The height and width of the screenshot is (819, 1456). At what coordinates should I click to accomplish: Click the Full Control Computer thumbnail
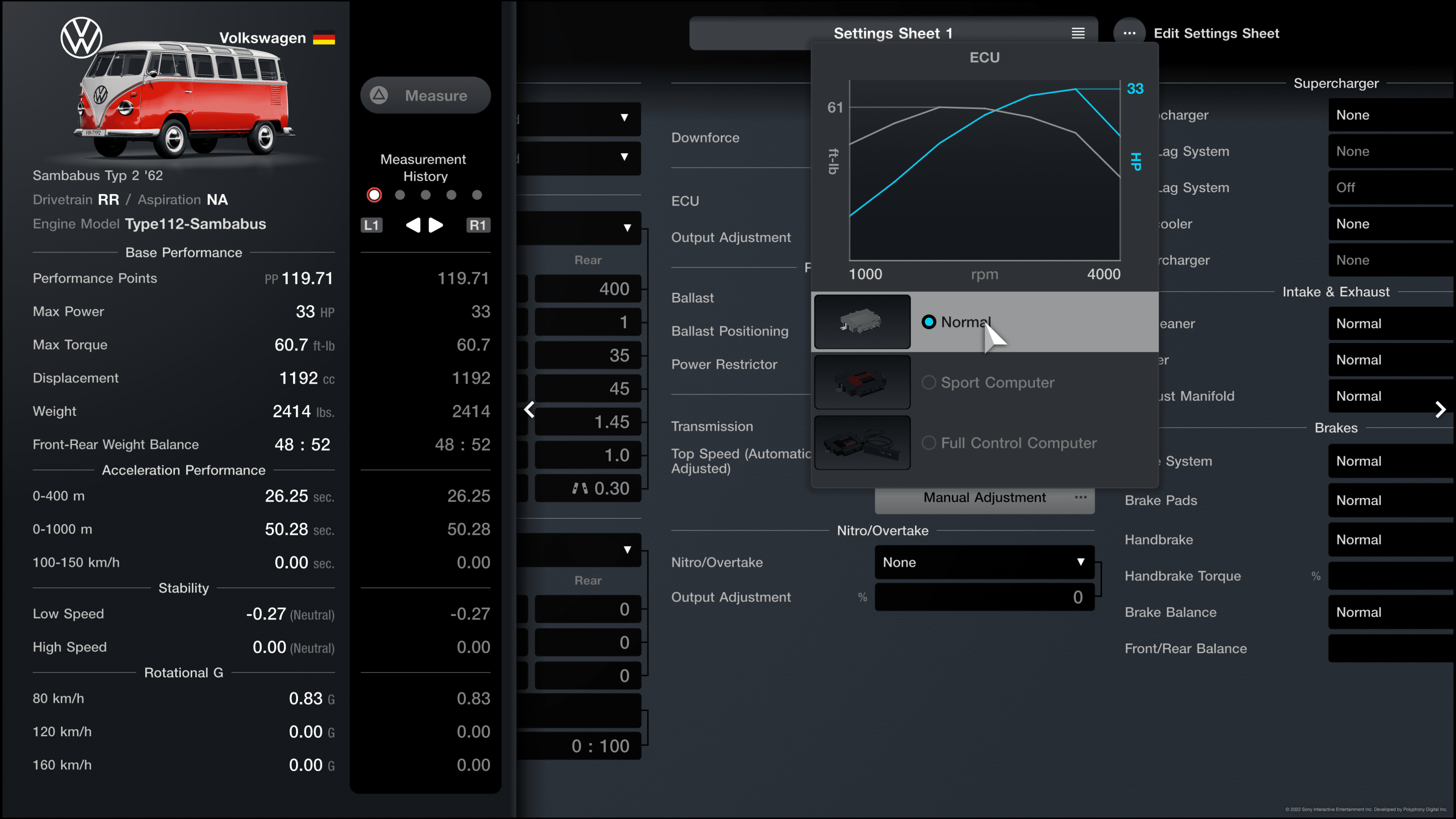pos(862,442)
